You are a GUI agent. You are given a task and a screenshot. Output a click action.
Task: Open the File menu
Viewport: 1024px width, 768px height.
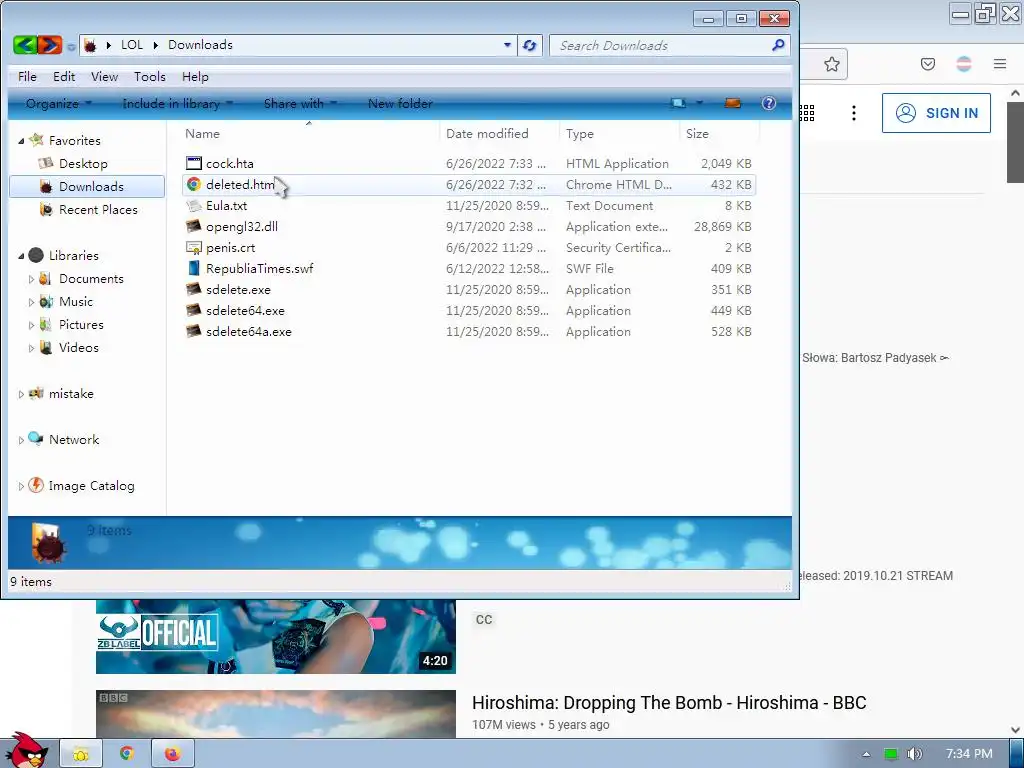tap(27, 76)
